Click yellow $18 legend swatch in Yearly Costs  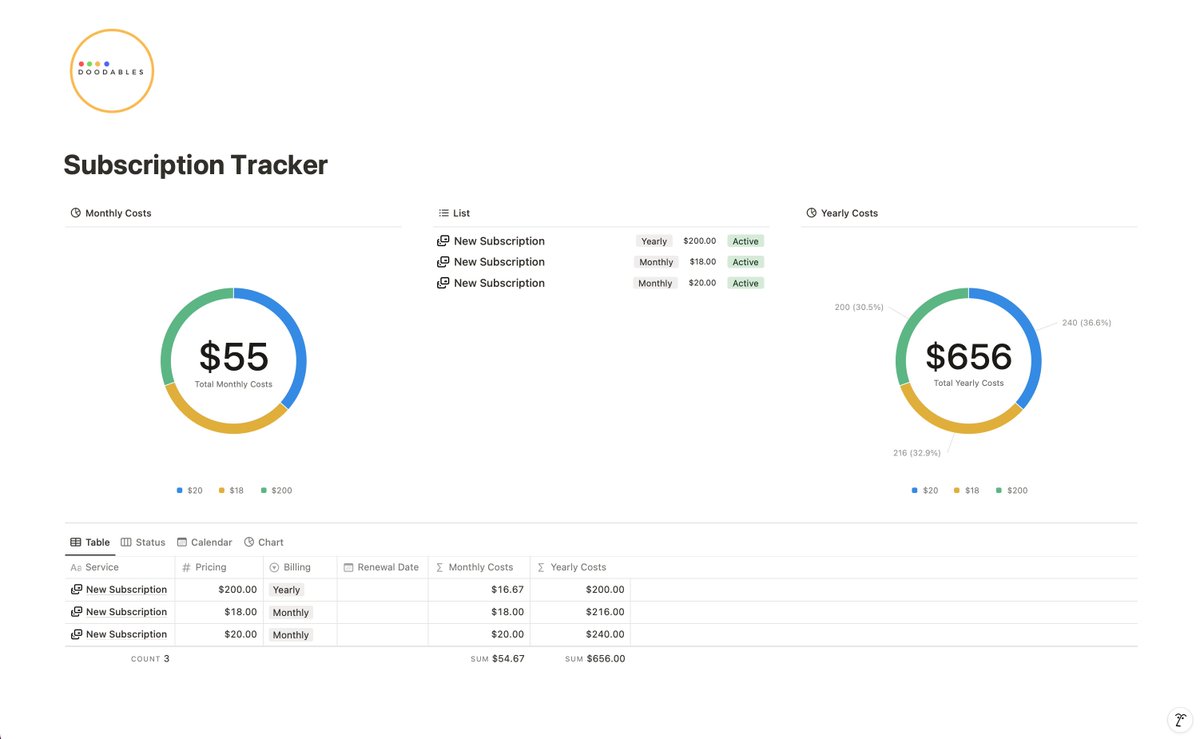[x=957, y=491]
